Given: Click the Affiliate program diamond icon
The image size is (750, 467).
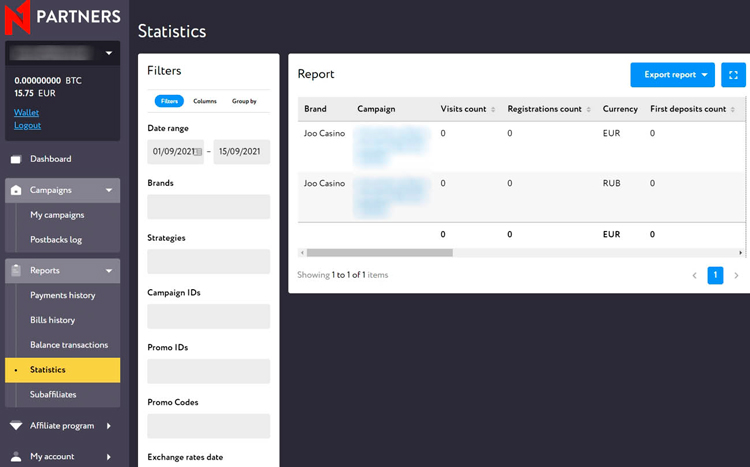Looking at the screenshot, I should [x=16, y=425].
